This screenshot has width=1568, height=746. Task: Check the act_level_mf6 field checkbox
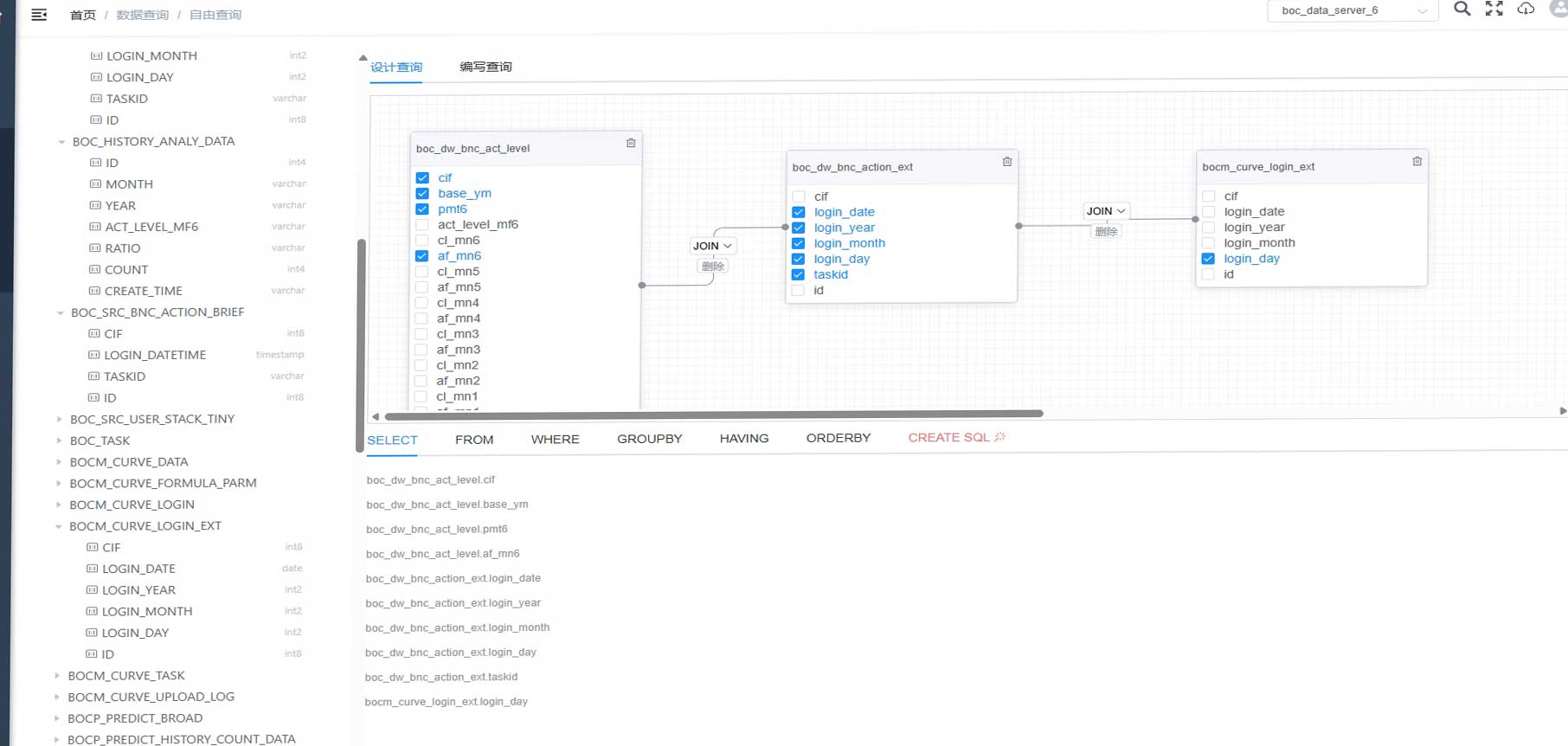click(x=422, y=225)
